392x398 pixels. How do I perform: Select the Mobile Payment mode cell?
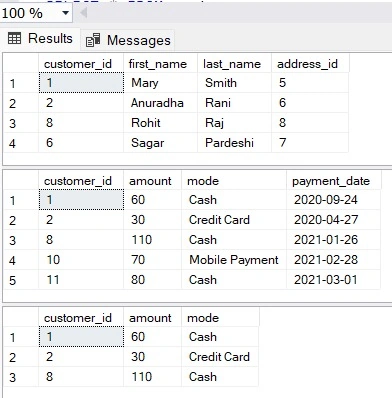234,260
